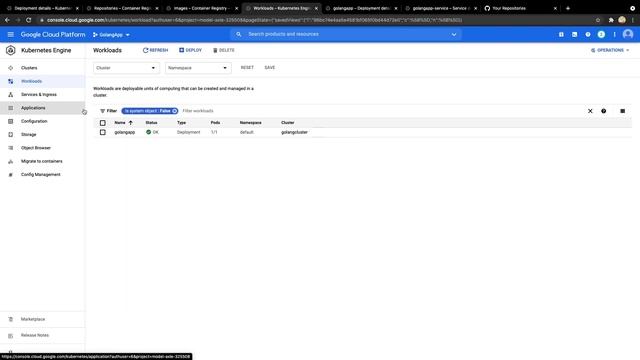Image resolution: width=640 pixels, height=360 pixels.
Task: Click the Save filter button
Action: (270, 67)
